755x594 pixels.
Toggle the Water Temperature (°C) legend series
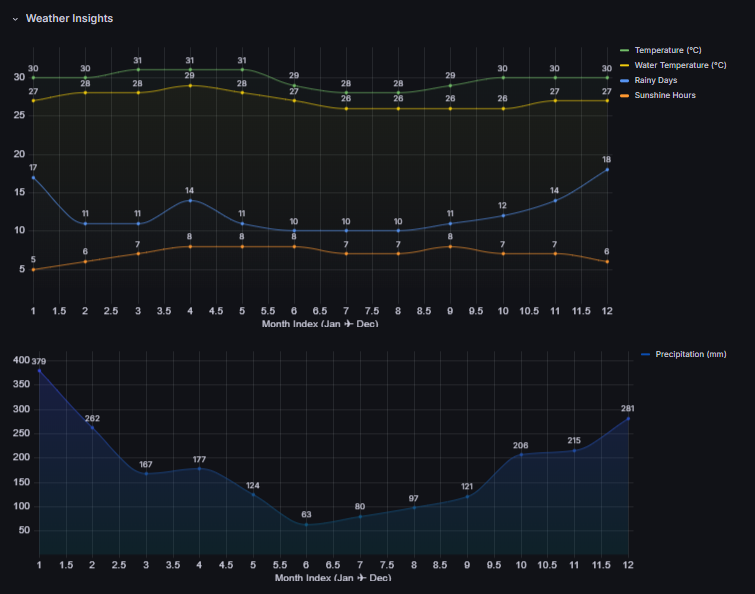680,65
